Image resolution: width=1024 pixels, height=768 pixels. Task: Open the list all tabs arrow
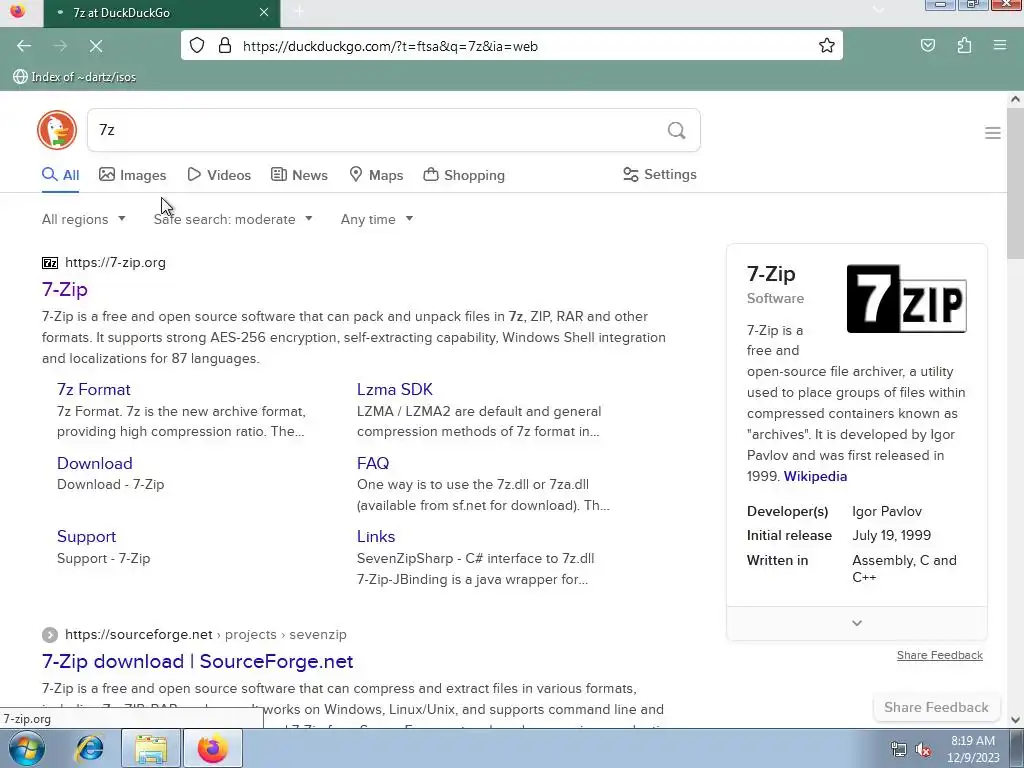coord(878,10)
